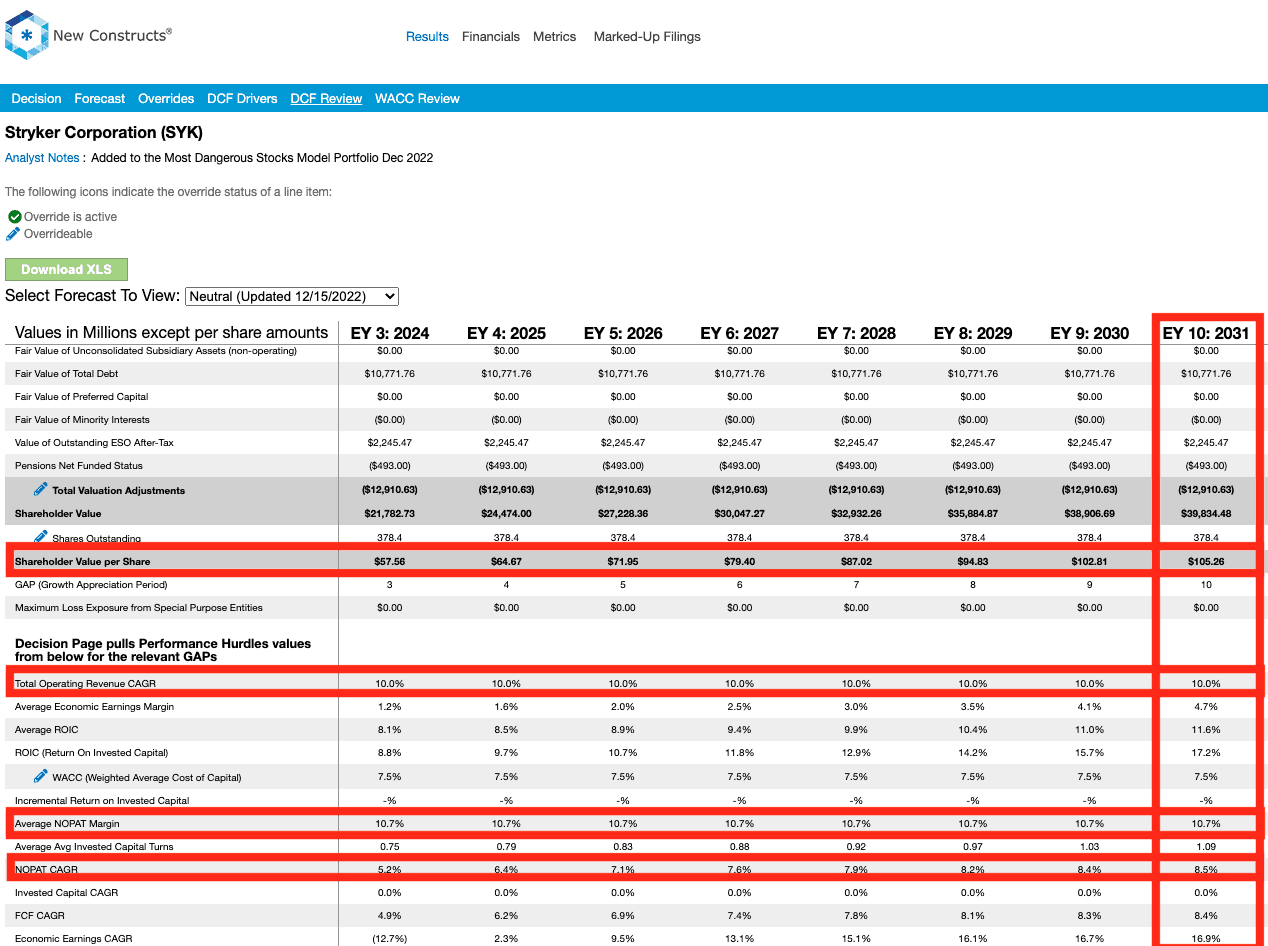Click $24,474.00 Shareholder Value for 2025

pos(507,514)
